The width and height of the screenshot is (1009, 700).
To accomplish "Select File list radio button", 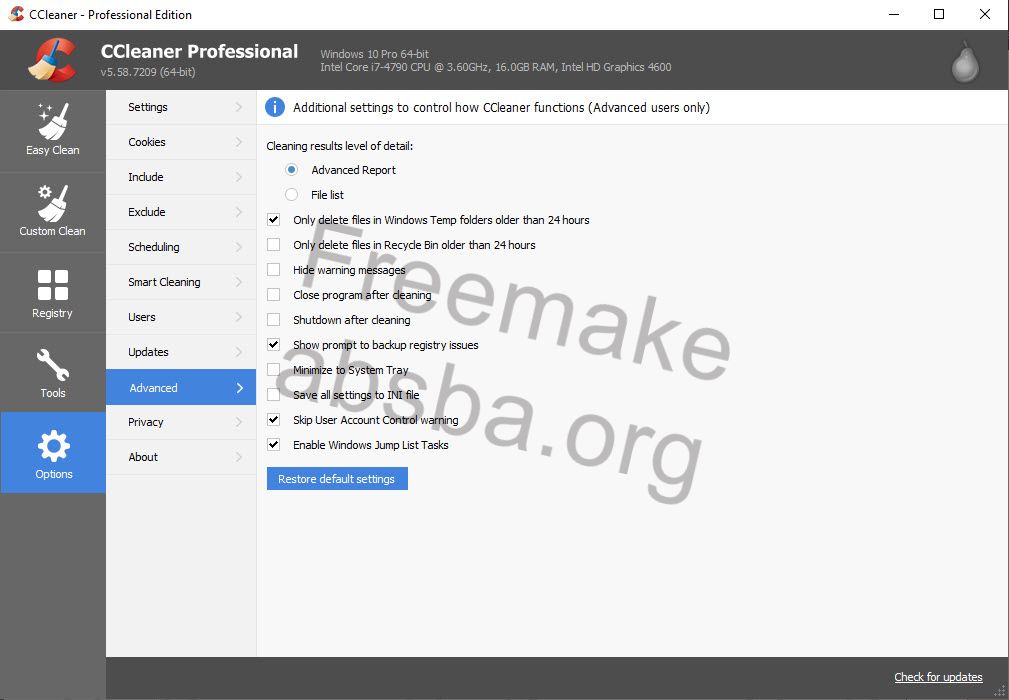I will pyautogui.click(x=292, y=194).
